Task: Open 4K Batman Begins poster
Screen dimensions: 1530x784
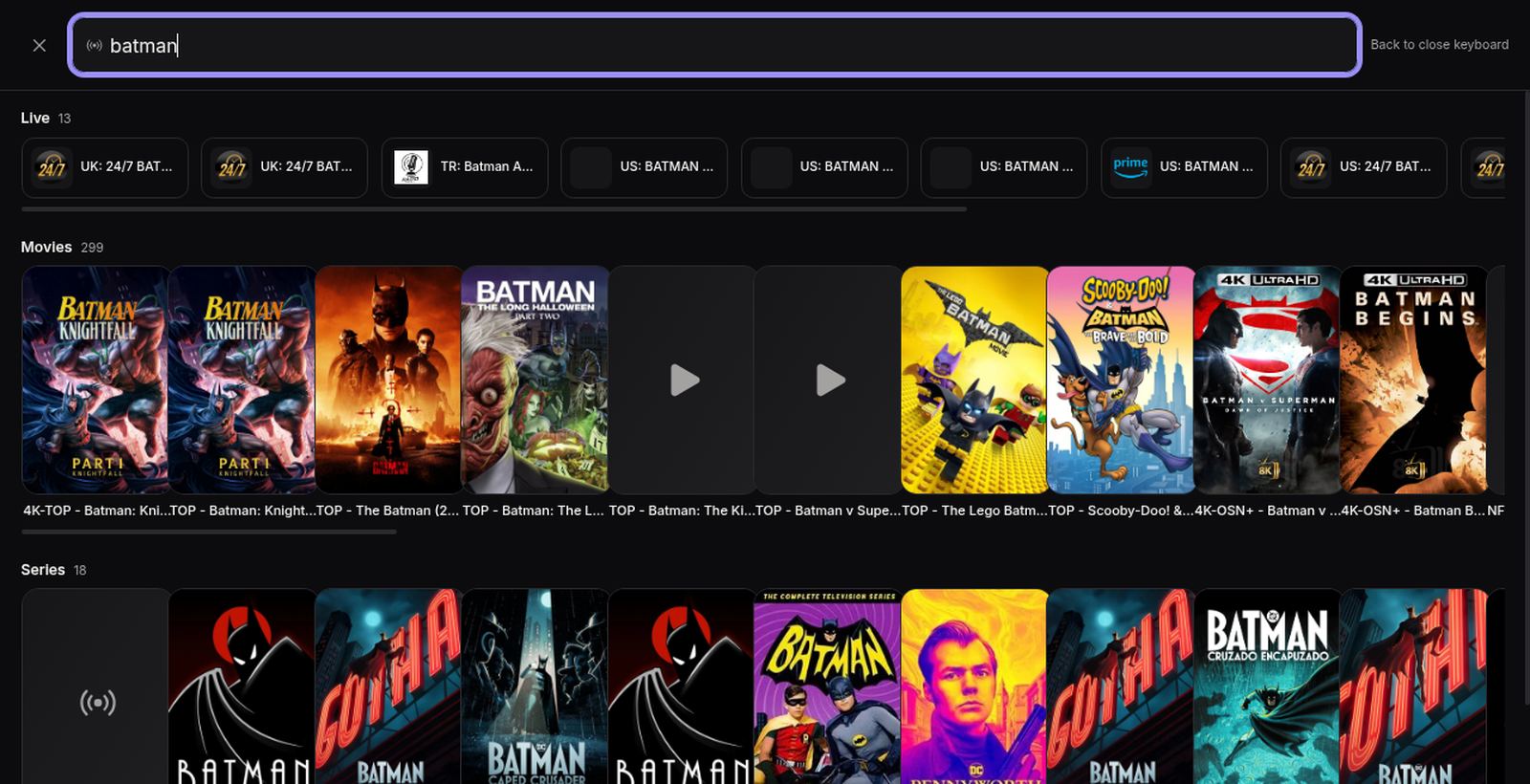Action: pyautogui.click(x=1413, y=380)
